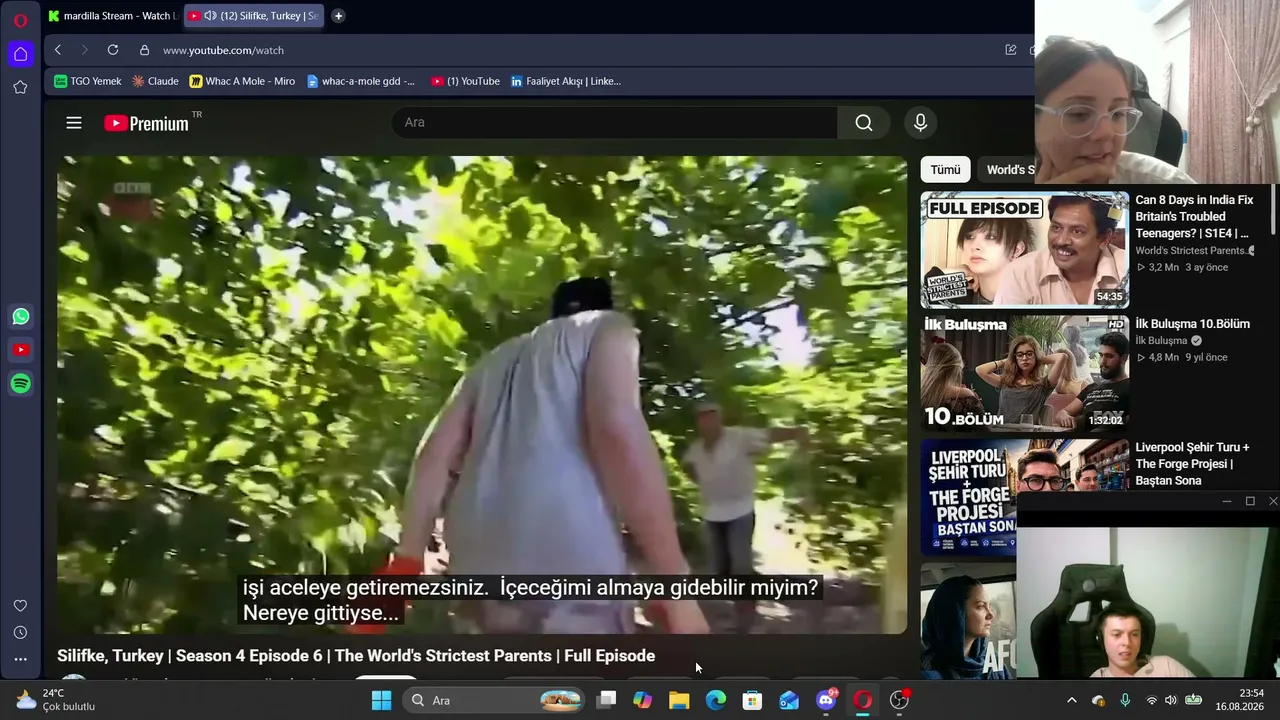1280x720 pixels.
Task: Open the Claude bookmark
Action: coord(155,81)
